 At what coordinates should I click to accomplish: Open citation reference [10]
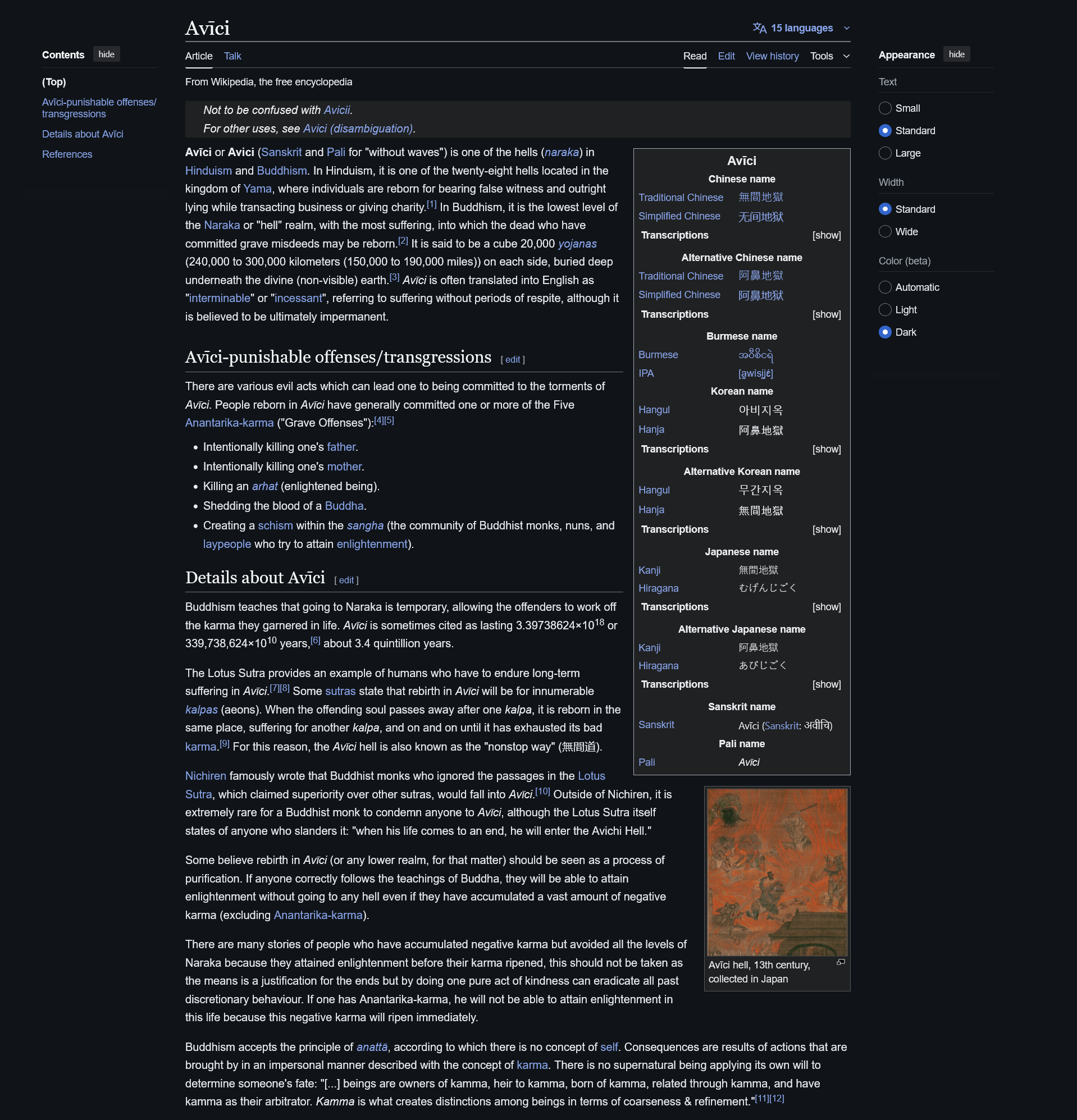click(542, 792)
